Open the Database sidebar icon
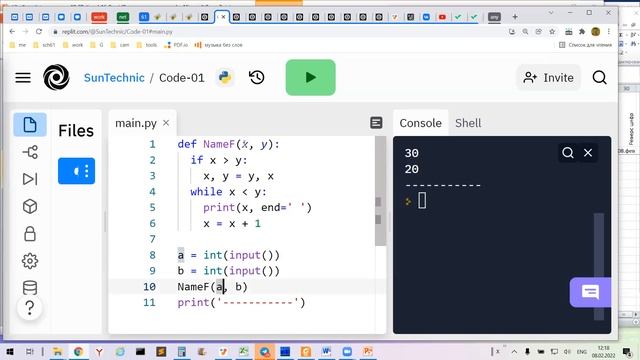Image resolution: width=640 pixels, height=360 pixels. point(30,288)
